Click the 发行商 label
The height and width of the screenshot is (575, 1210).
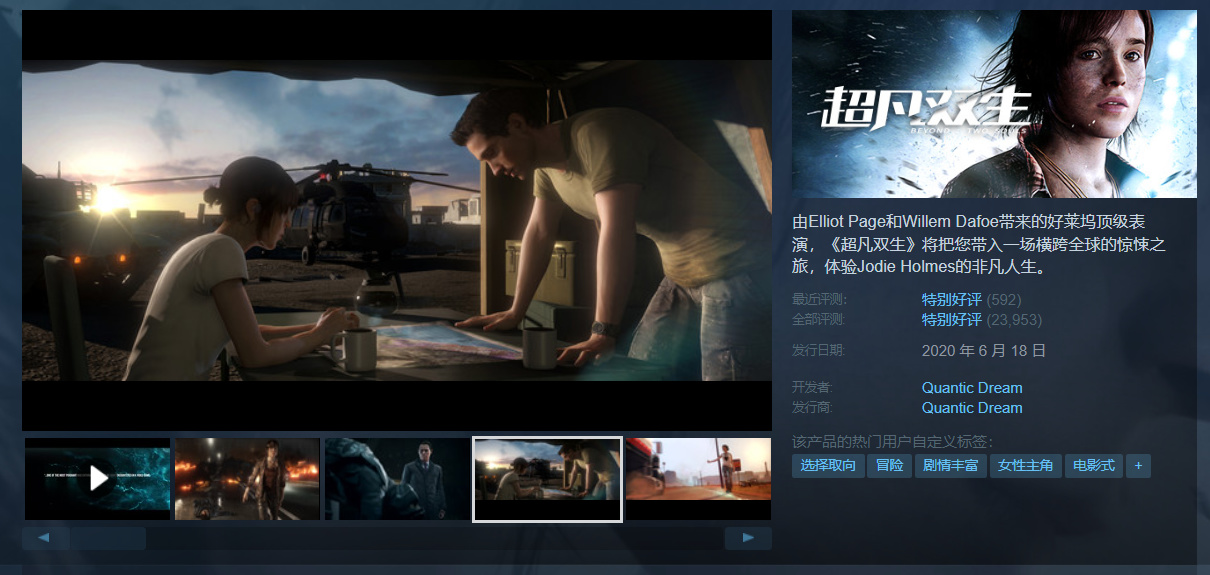coord(812,408)
